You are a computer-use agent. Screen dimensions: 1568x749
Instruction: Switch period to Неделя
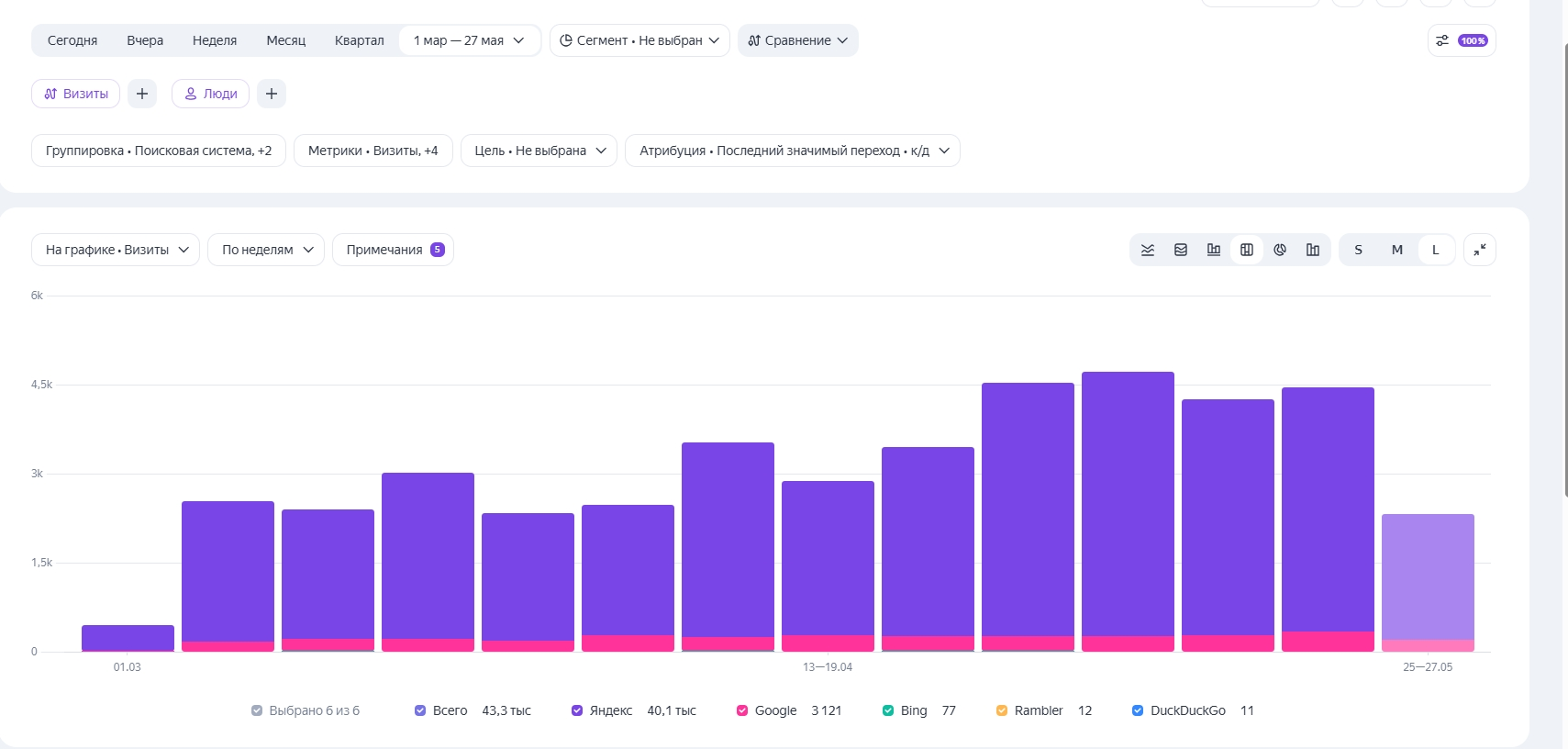215,40
